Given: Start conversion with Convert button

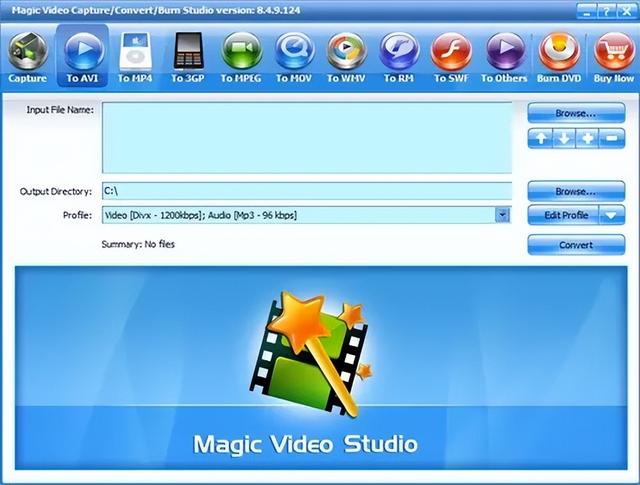Looking at the screenshot, I should 576,245.
